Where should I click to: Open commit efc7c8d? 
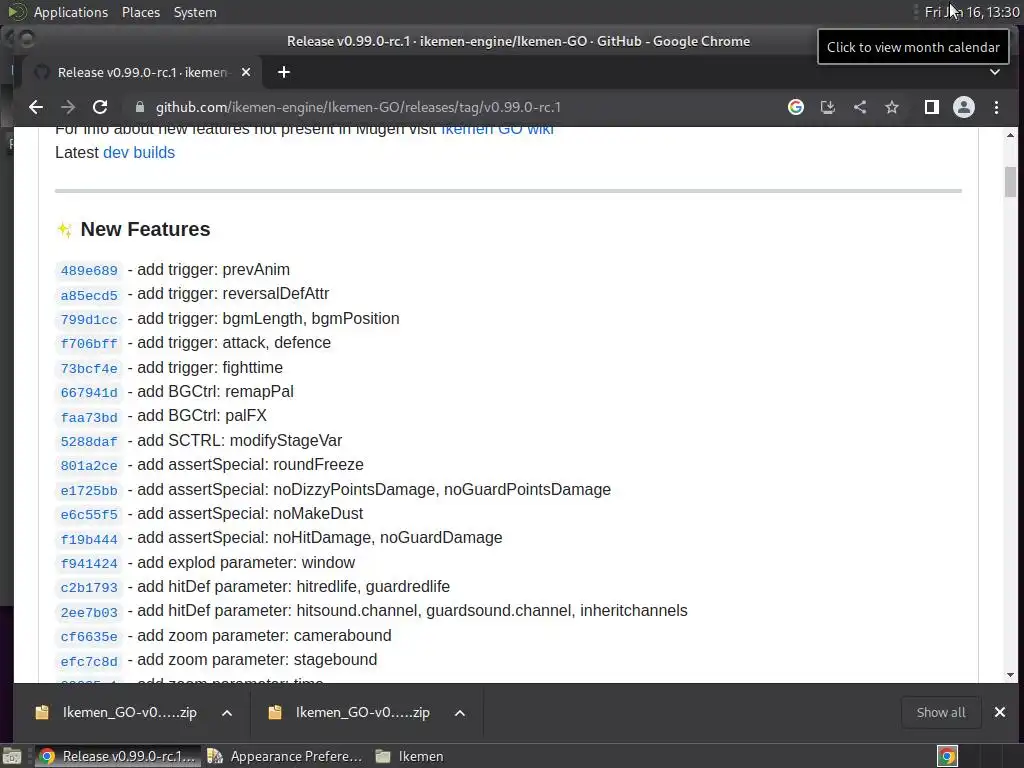(x=89, y=662)
